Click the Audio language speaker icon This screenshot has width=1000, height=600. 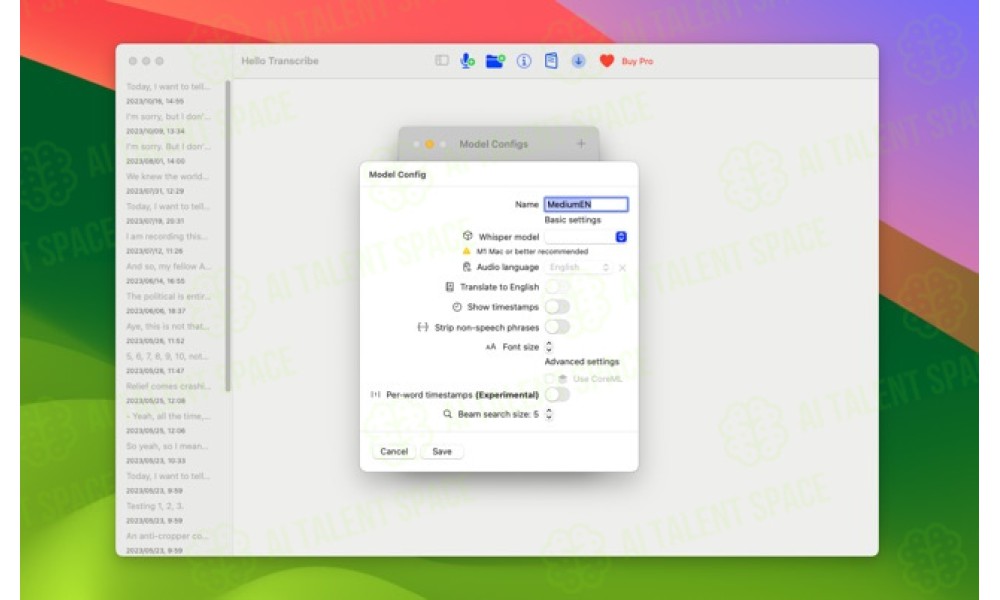466,267
